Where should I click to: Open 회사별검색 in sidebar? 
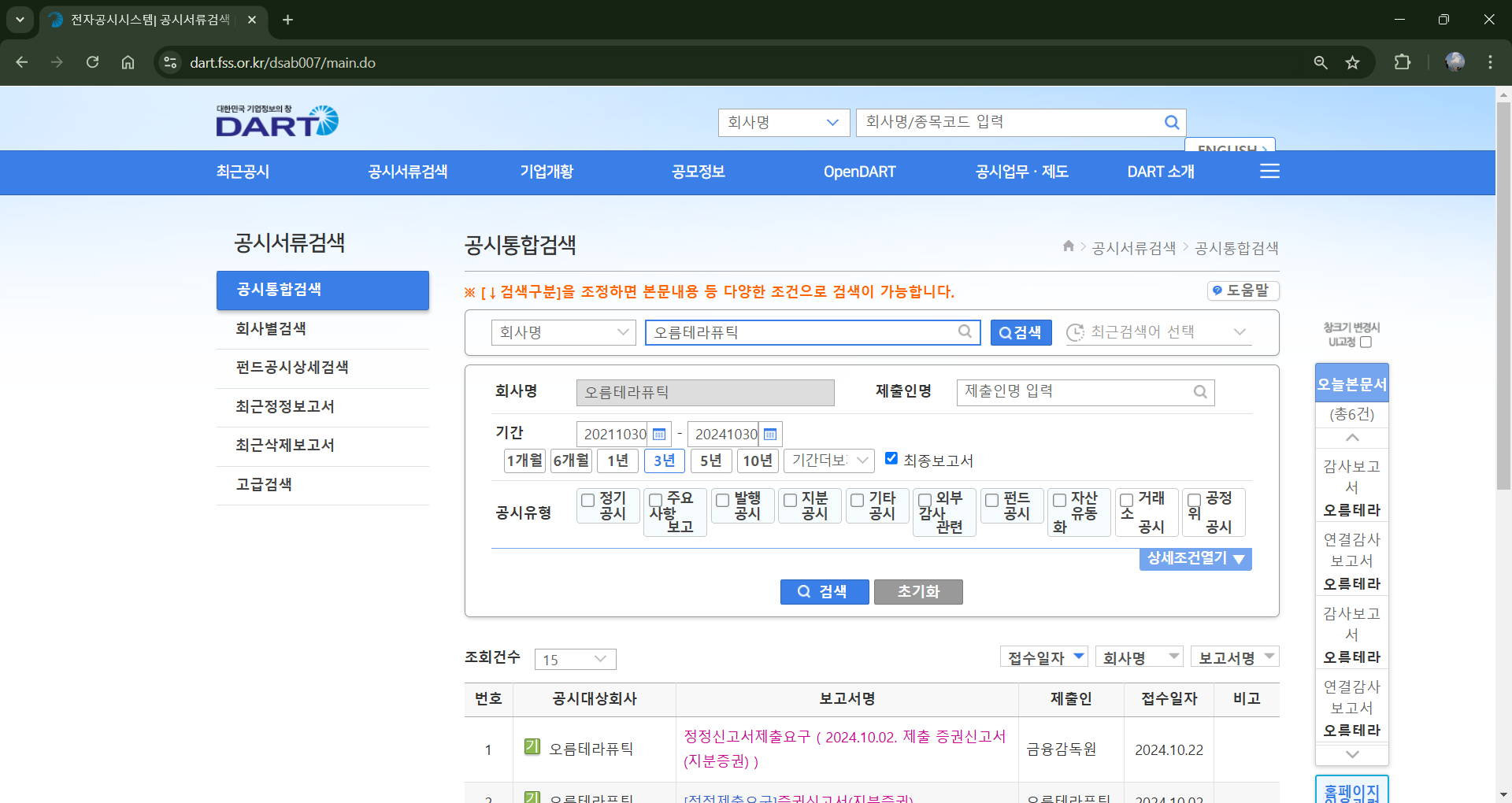[x=323, y=329]
